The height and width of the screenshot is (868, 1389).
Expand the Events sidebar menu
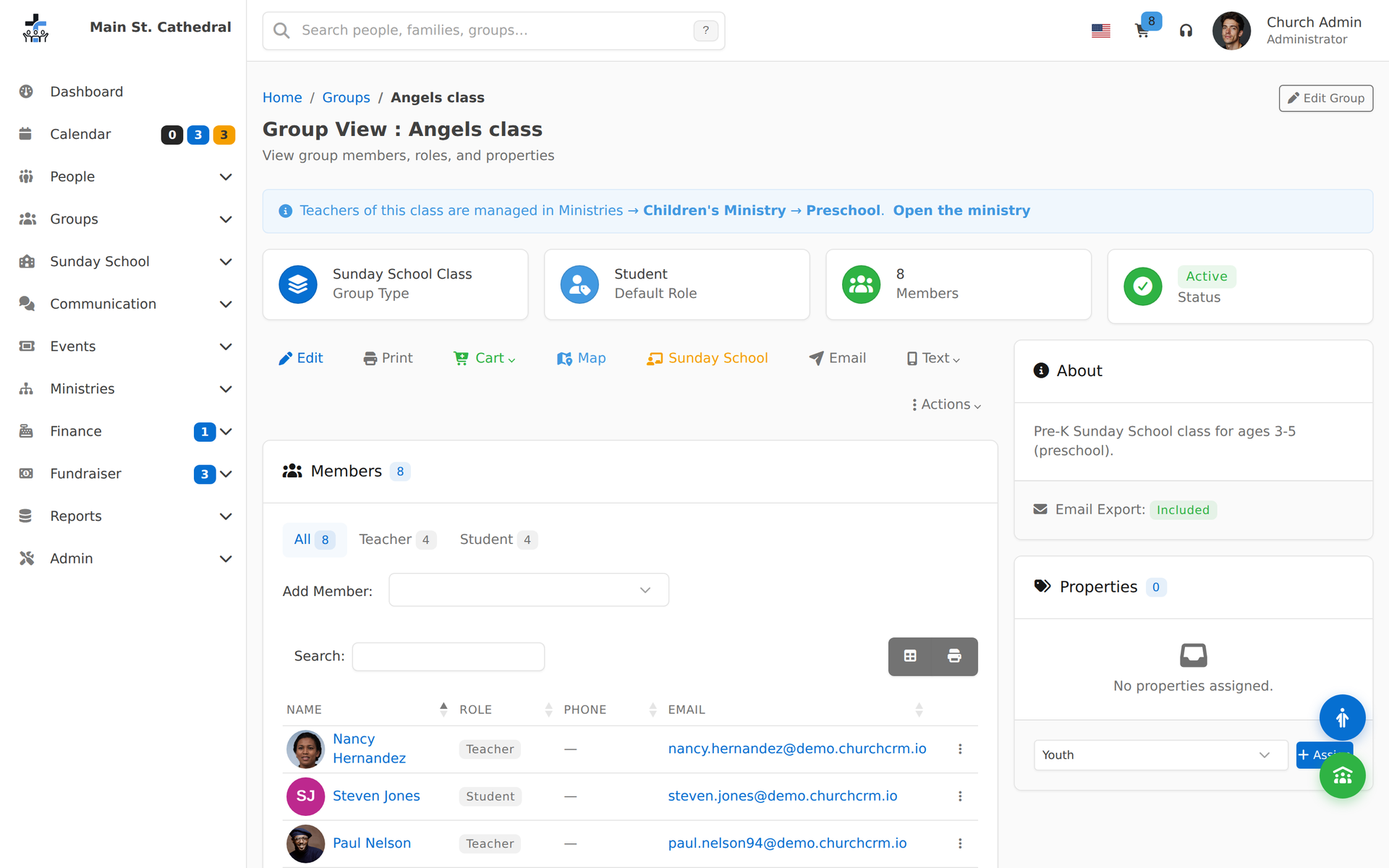click(123, 346)
